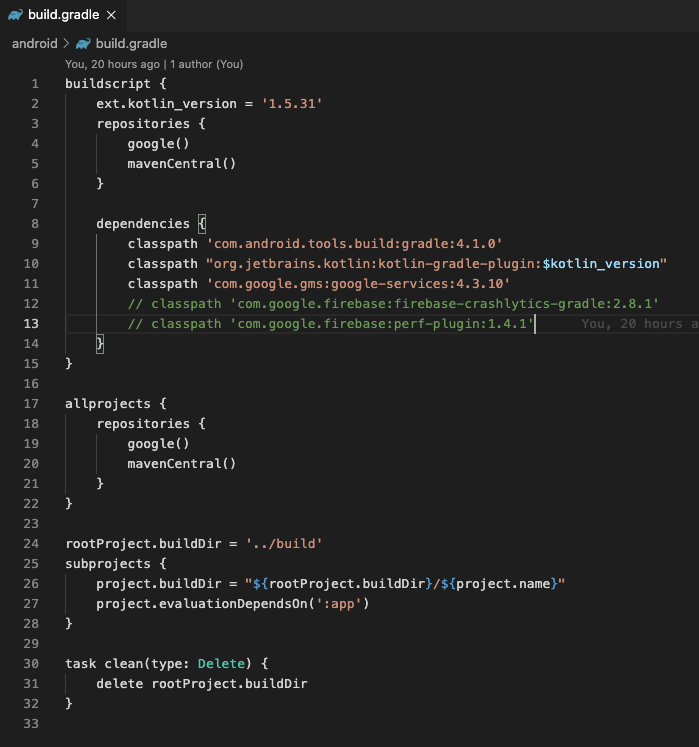This screenshot has height=747, width=699.
Task: Open the '1 author (You)' blame lens
Action: [206, 64]
